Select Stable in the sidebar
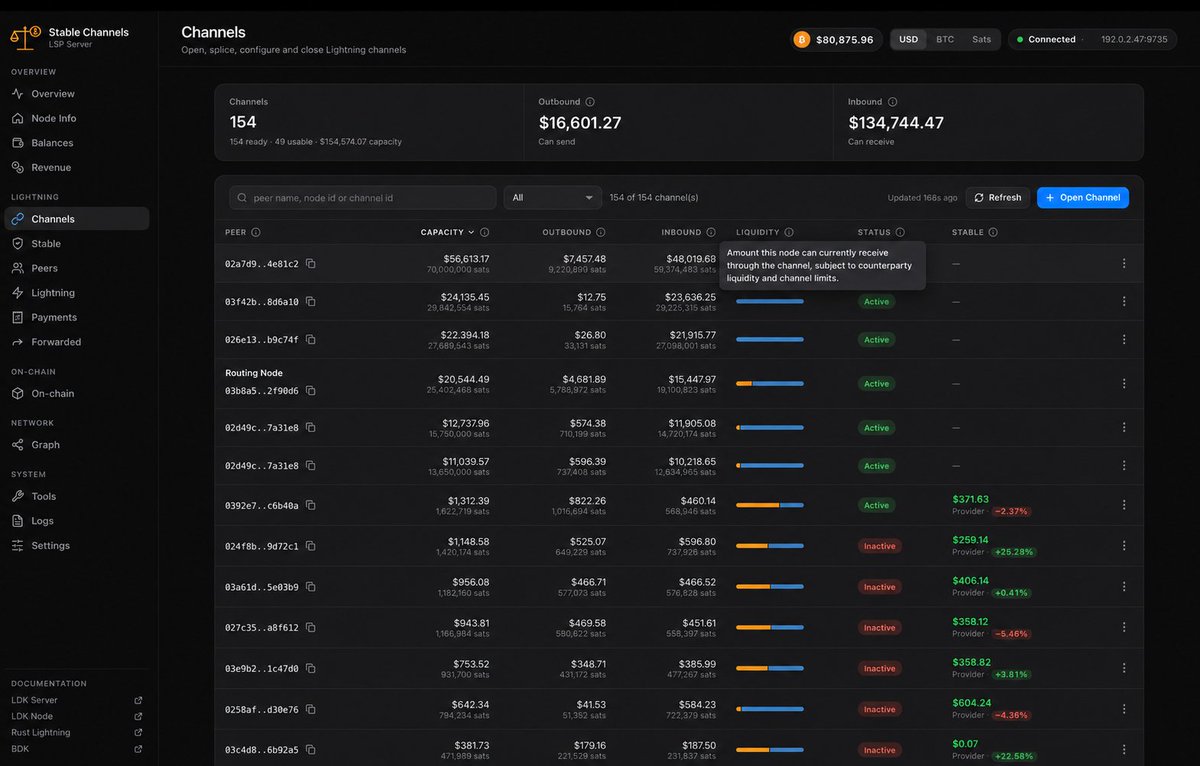 point(77,244)
